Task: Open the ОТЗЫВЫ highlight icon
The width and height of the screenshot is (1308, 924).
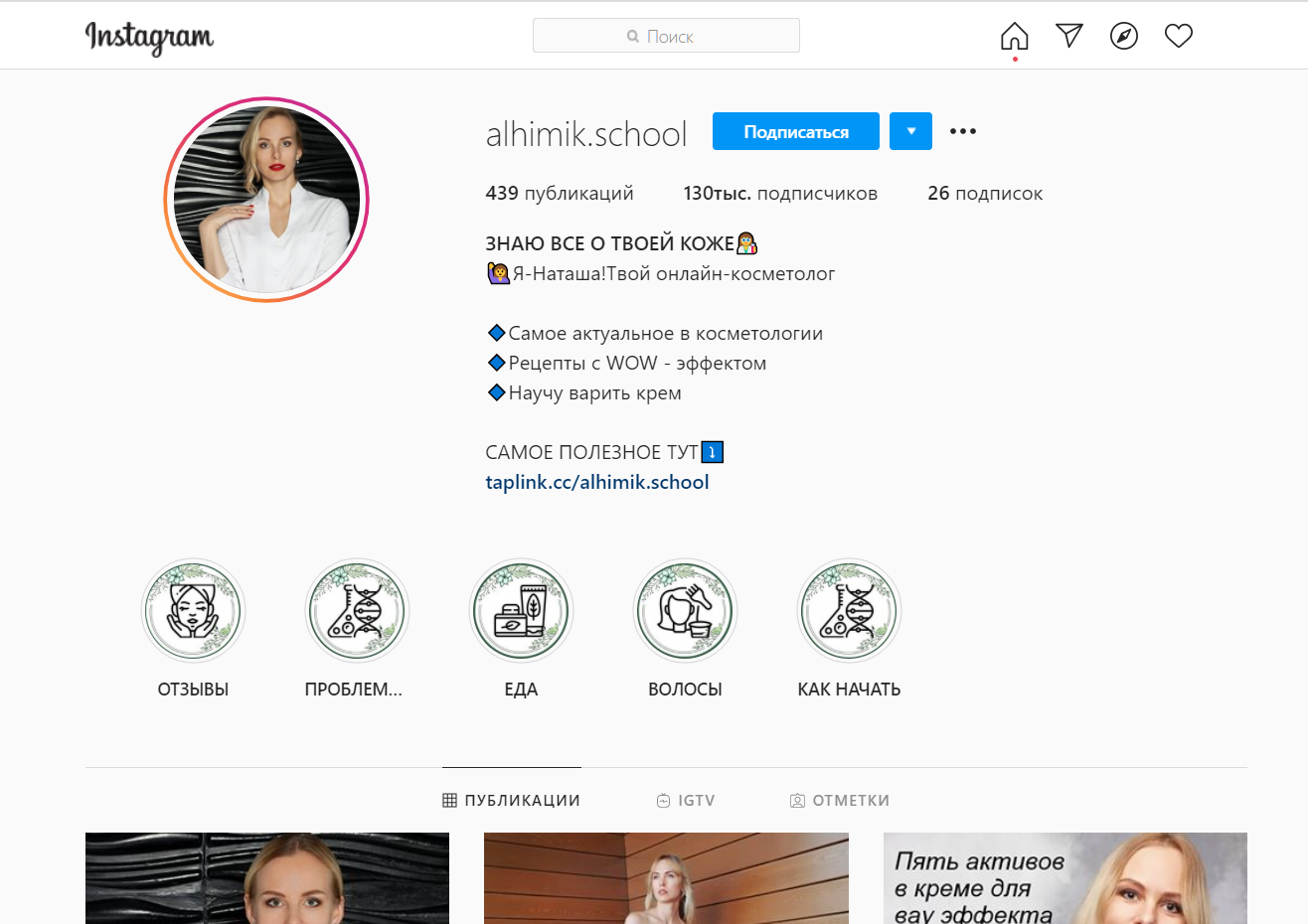Action: [193, 610]
